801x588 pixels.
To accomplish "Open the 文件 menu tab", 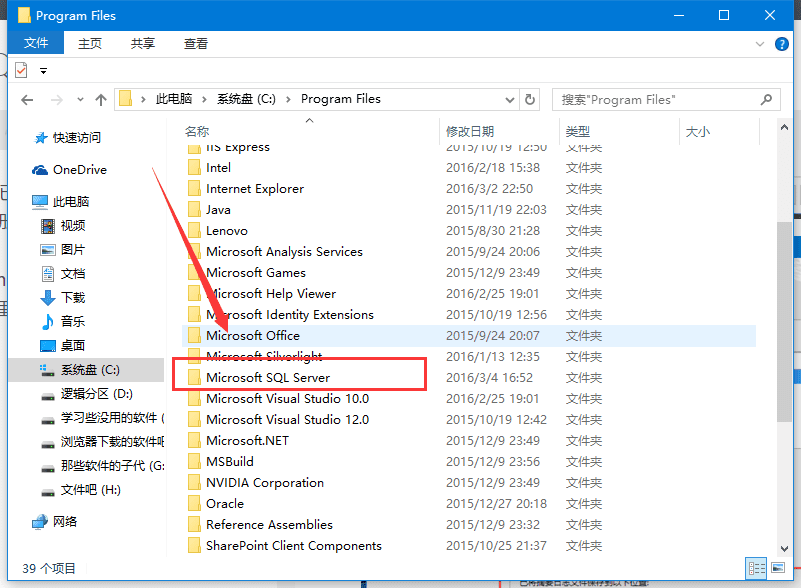I will 36,43.
